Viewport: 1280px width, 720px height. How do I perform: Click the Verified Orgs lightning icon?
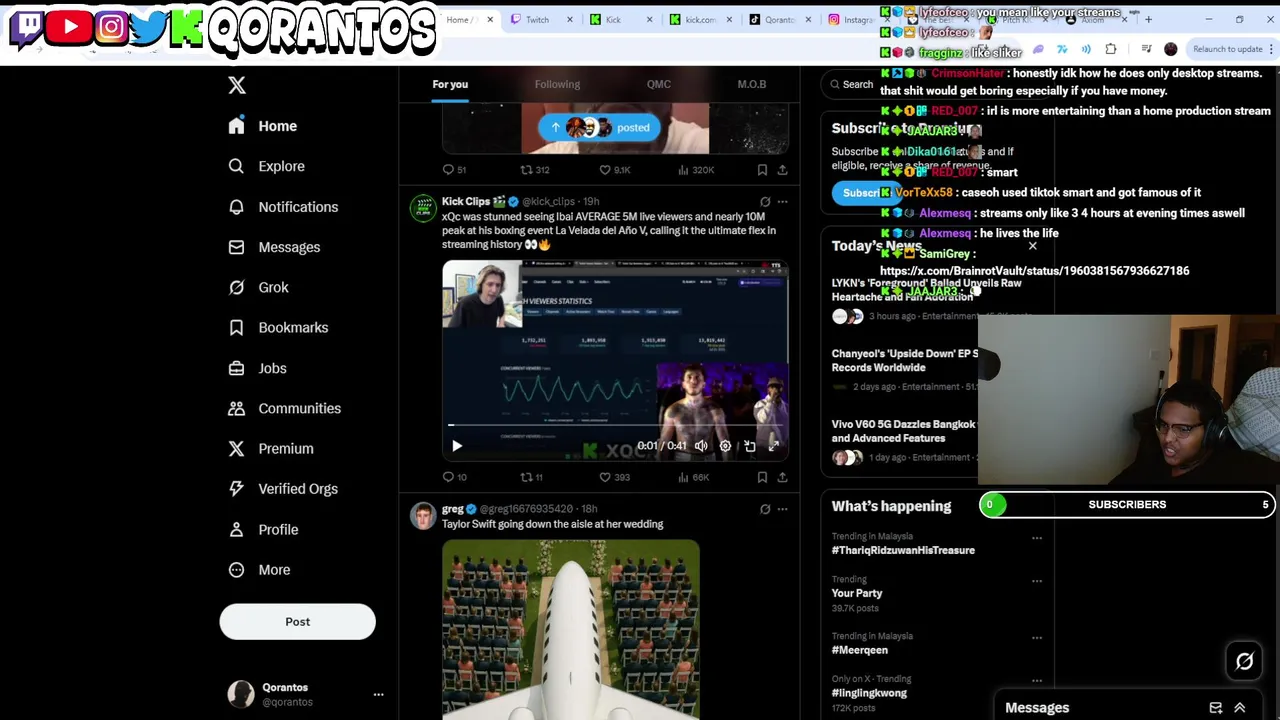coord(236,489)
